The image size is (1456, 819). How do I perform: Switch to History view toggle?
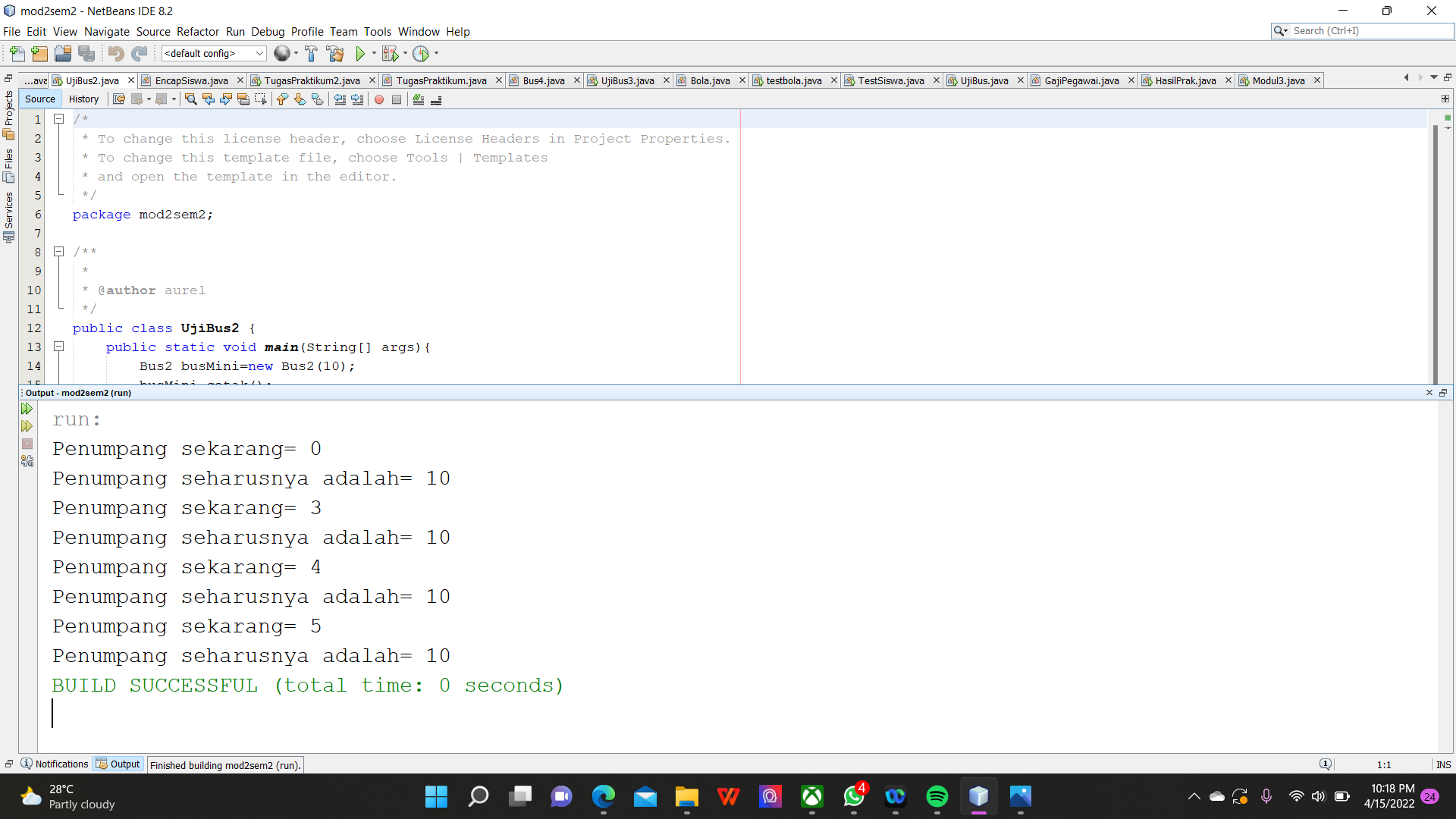point(83,99)
